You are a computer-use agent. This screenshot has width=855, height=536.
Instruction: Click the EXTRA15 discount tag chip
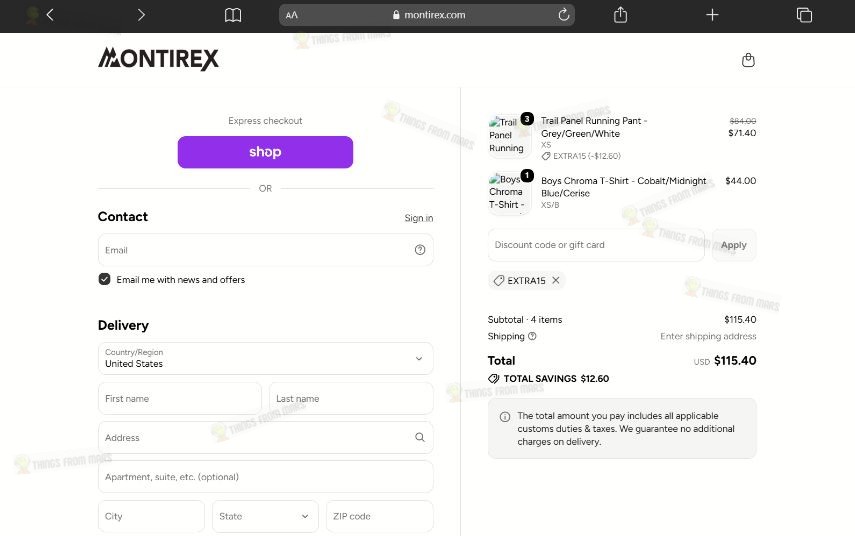526,280
